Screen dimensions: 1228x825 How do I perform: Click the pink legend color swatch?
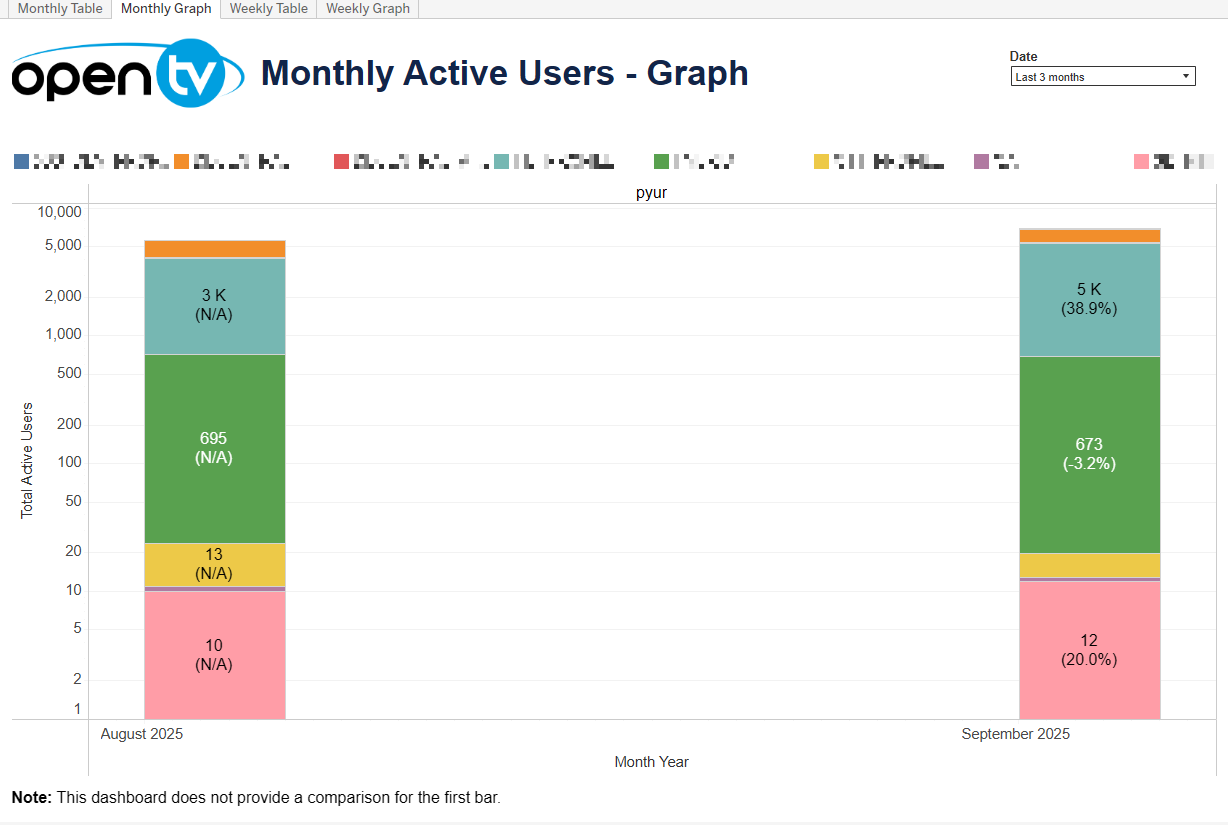tap(1142, 161)
